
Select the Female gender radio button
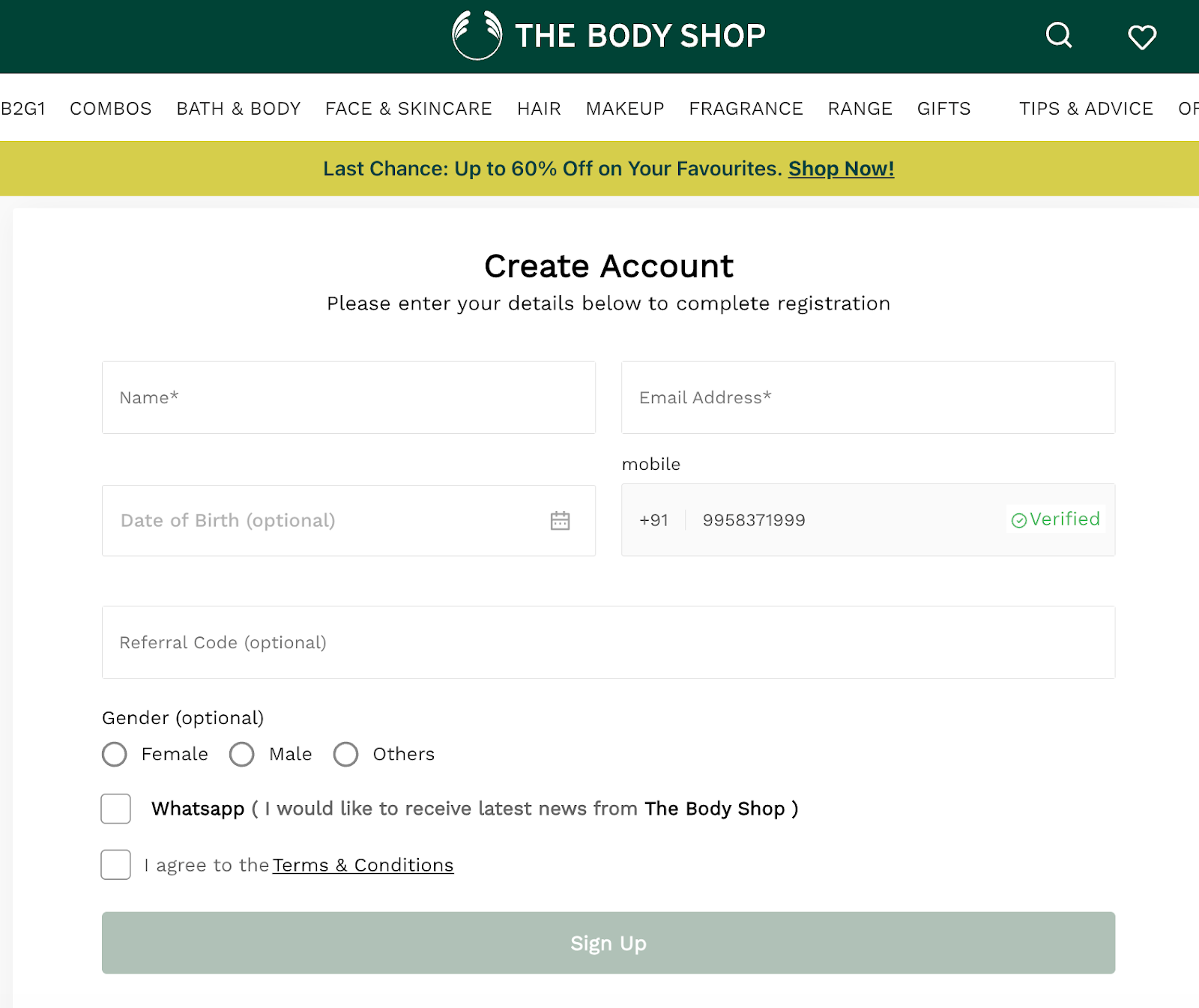tap(115, 754)
